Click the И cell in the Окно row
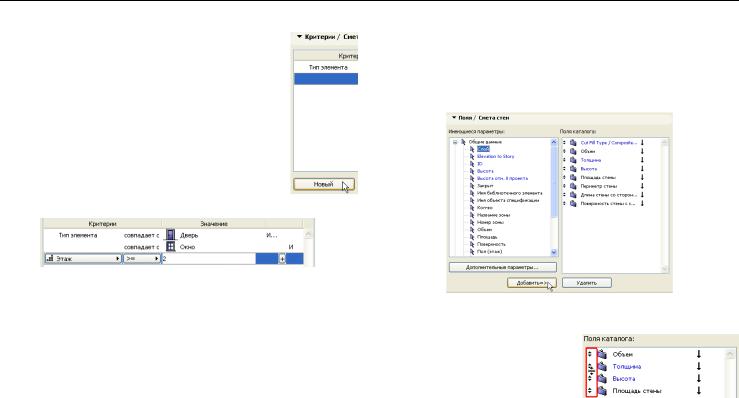This screenshot has width=739, height=398. pyautogui.click(x=291, y=247)
